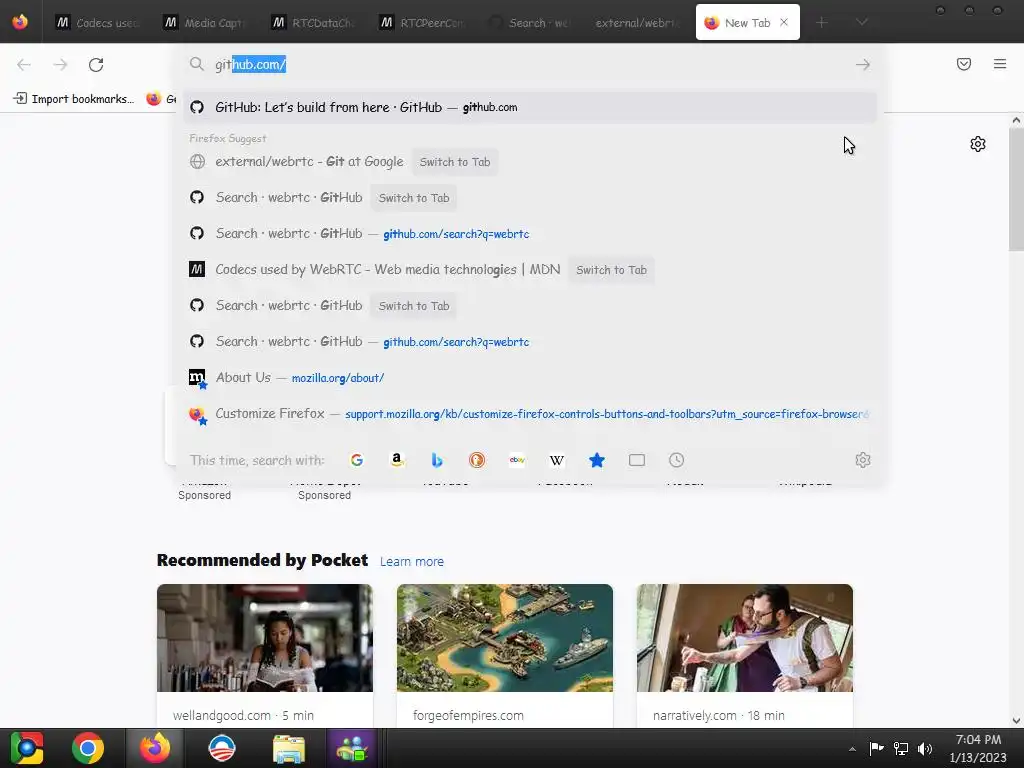Switch to Search webrtc tab
The image size is (1024, 768).
[x=531, y=22]
